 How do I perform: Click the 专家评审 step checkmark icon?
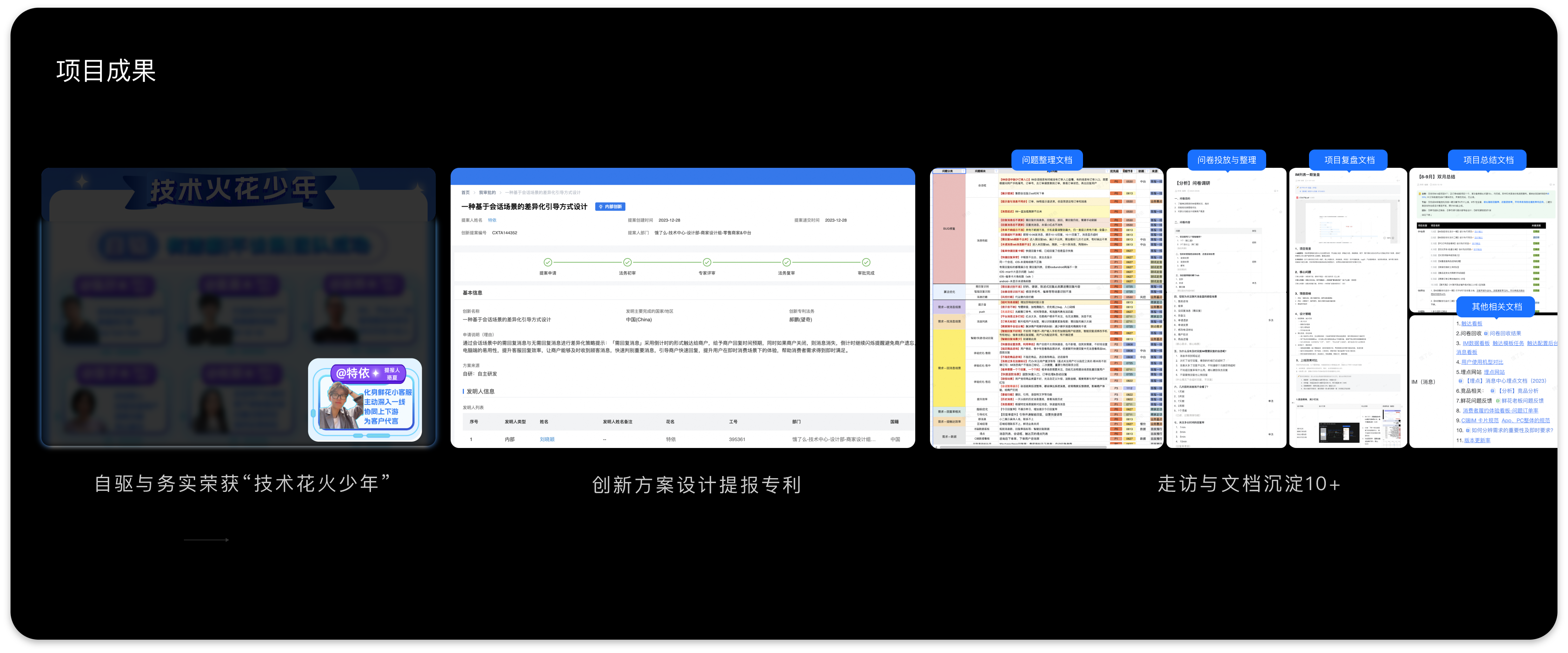707,262
